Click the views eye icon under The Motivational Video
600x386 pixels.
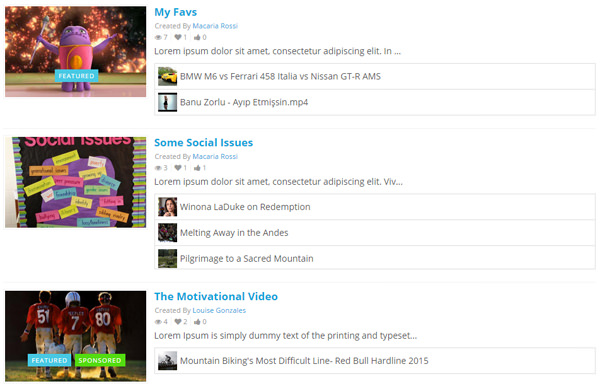coord(158,322)
